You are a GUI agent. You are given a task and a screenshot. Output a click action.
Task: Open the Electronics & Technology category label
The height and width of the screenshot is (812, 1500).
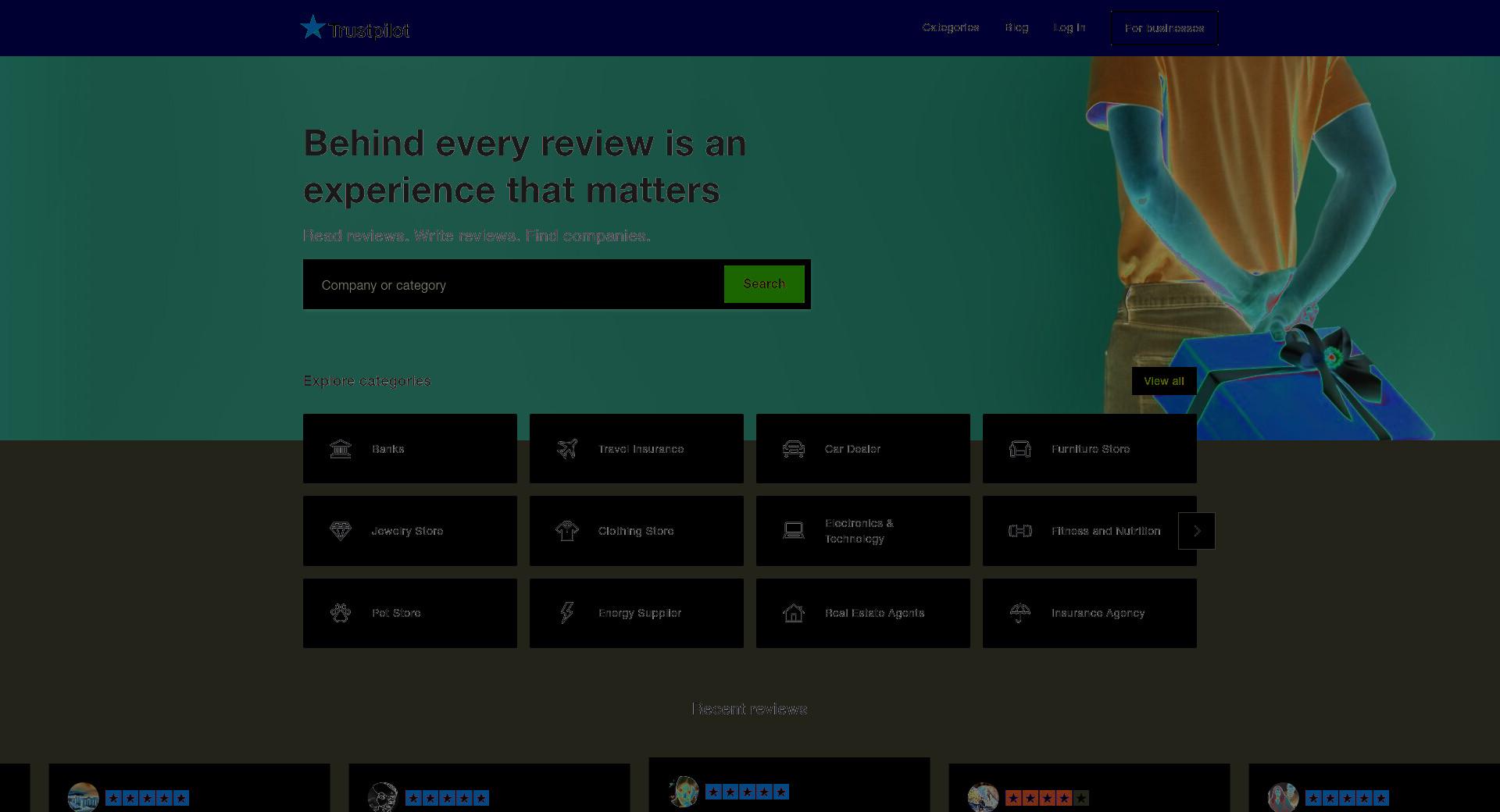click(859, 531)
